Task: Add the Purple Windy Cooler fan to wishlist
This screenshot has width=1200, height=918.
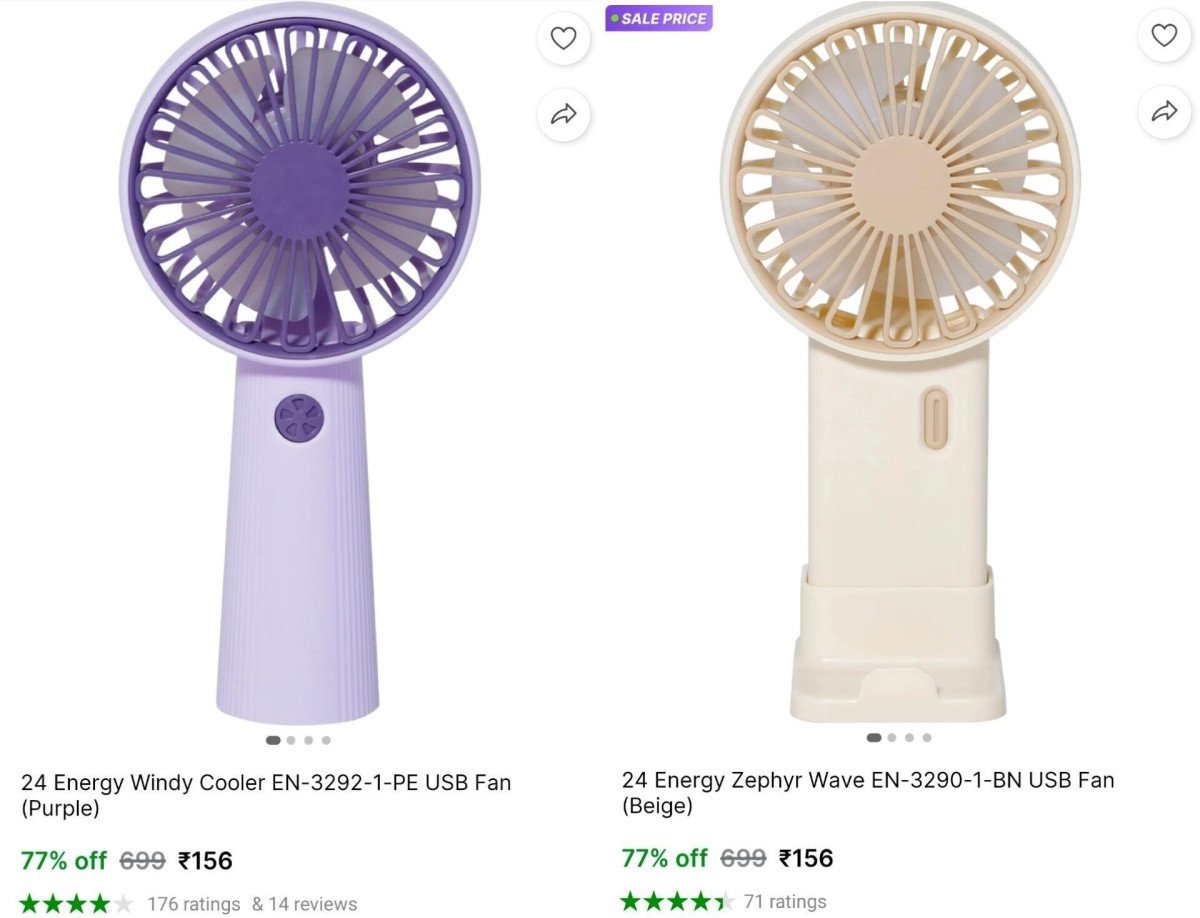Action: click(x=563, y=38)
